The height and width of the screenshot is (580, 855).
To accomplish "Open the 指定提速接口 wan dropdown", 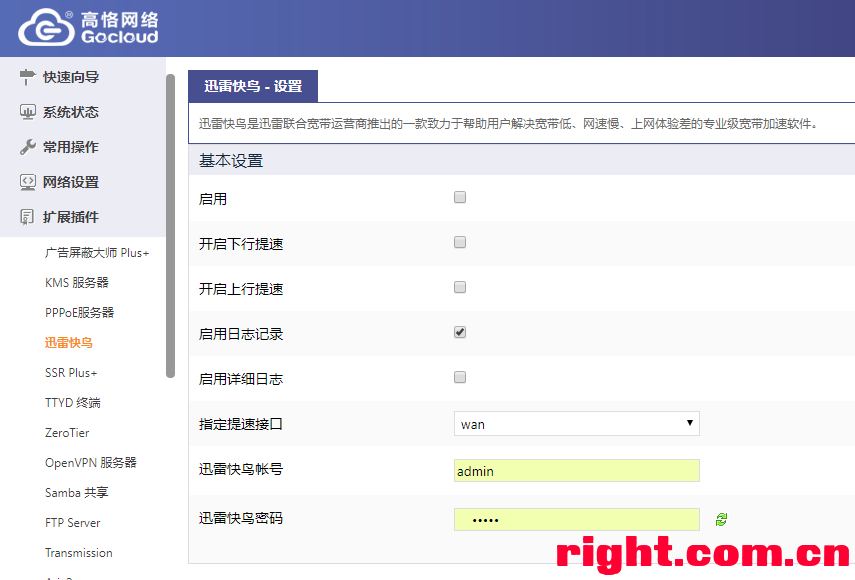I will [x=576, y=424].
